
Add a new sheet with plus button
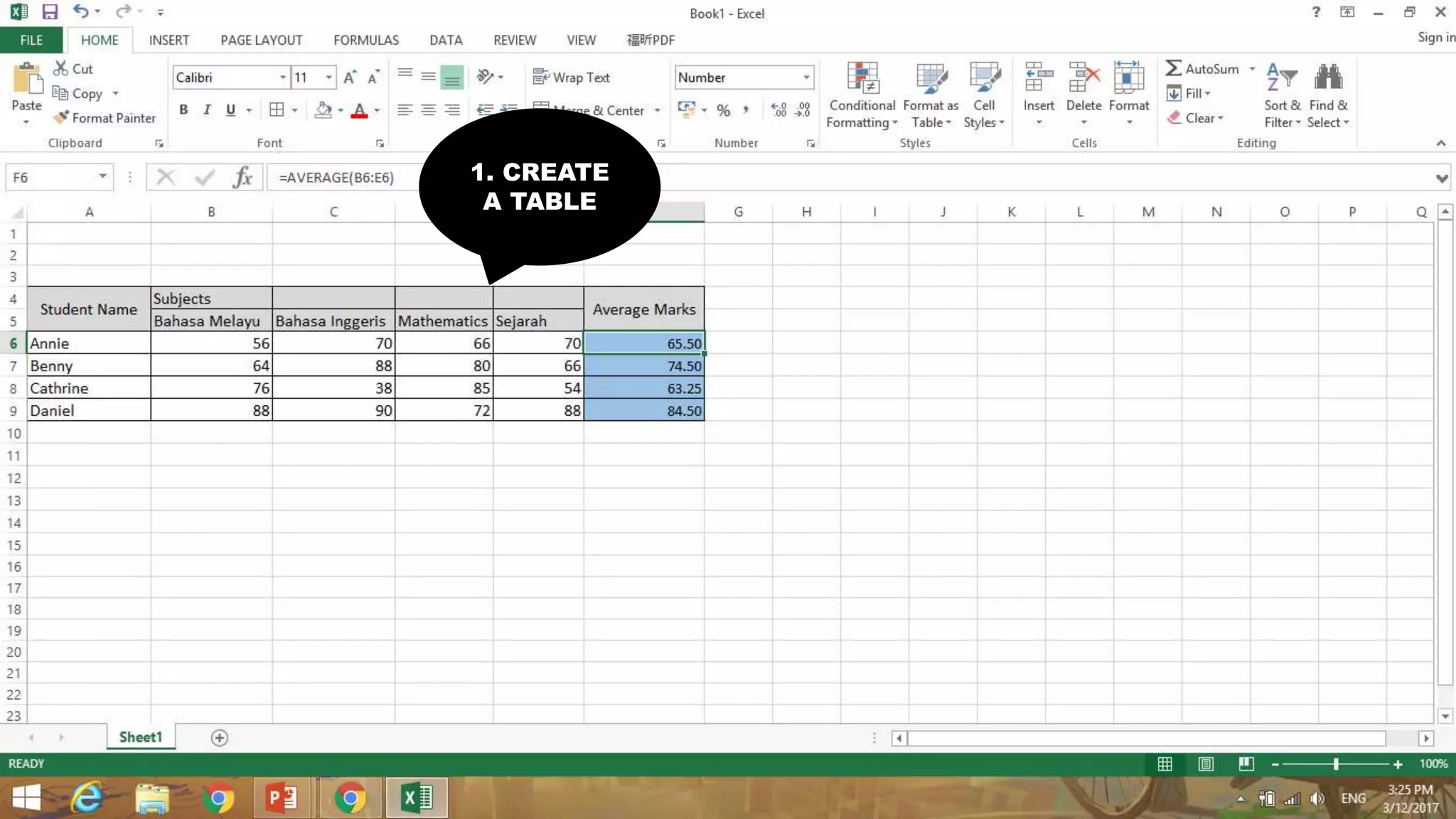tap(220, 738)
